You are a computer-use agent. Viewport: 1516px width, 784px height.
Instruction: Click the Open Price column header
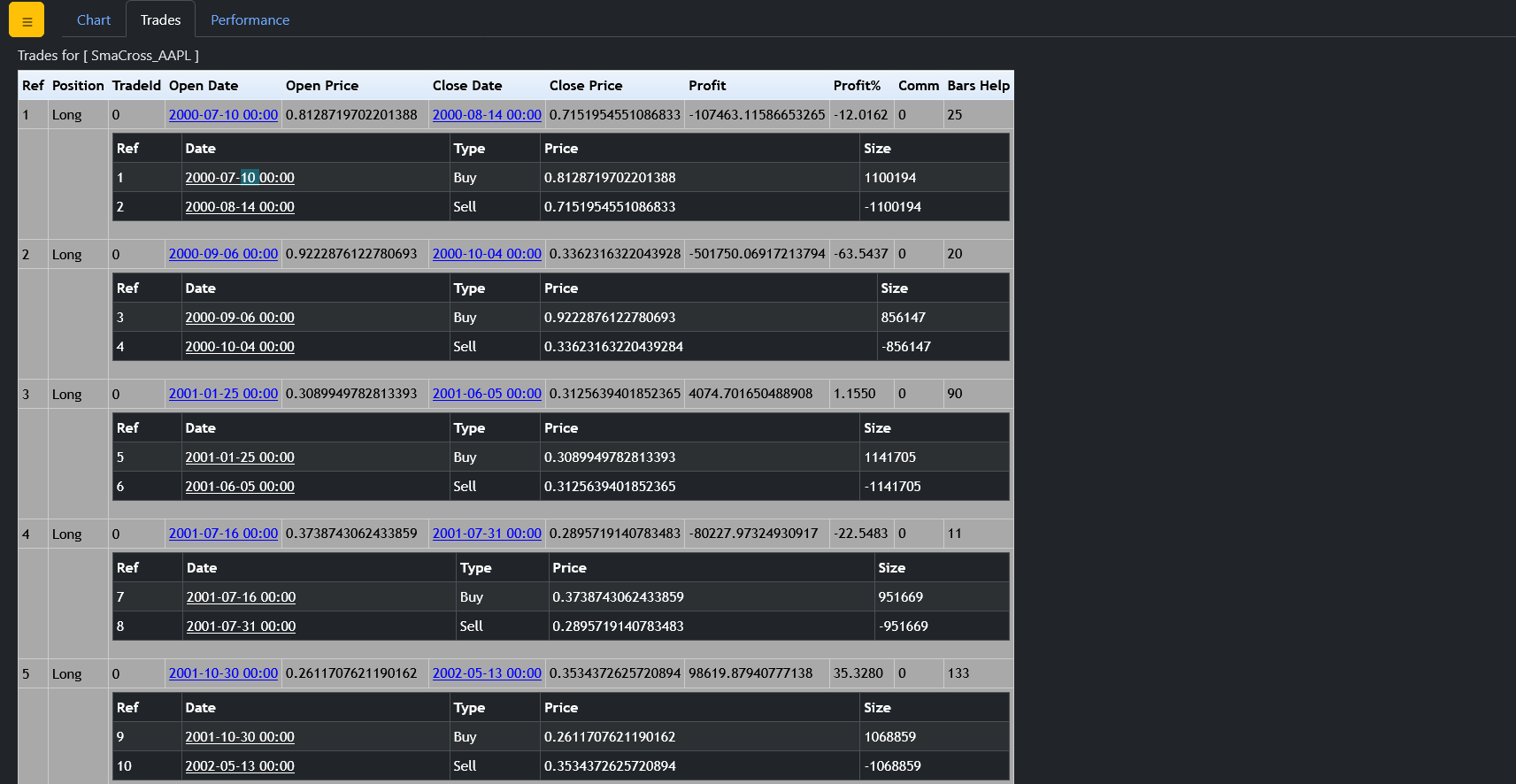[x=322, y=86]
